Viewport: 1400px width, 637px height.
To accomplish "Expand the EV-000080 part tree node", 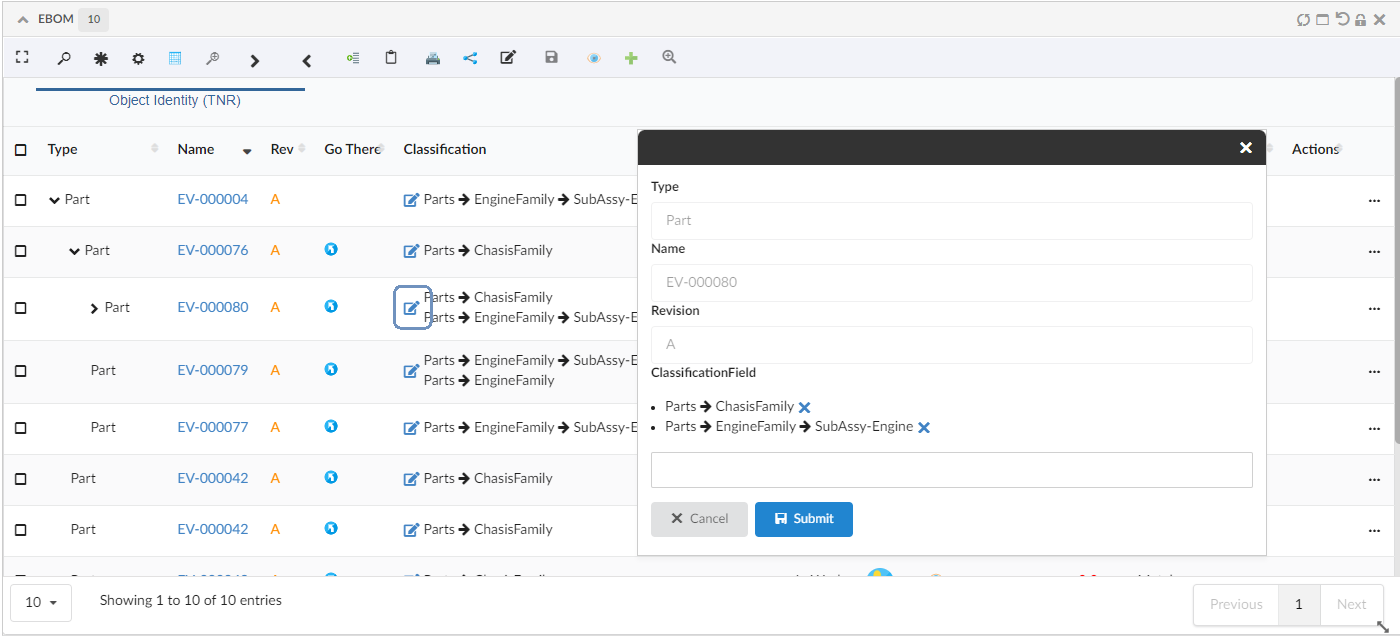I will 95,308.
